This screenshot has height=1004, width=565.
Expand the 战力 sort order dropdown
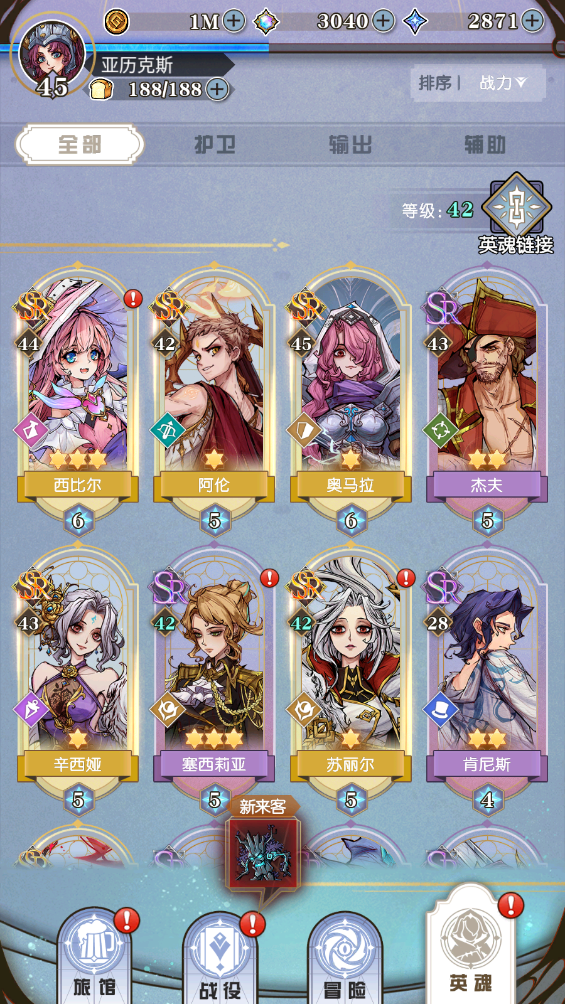point(503,83)
